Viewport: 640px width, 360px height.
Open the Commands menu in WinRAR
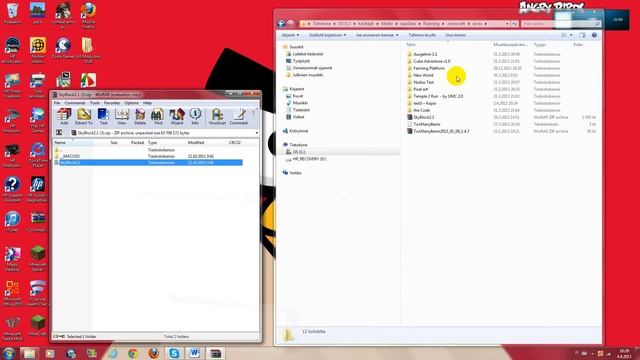tap(75, 103)
